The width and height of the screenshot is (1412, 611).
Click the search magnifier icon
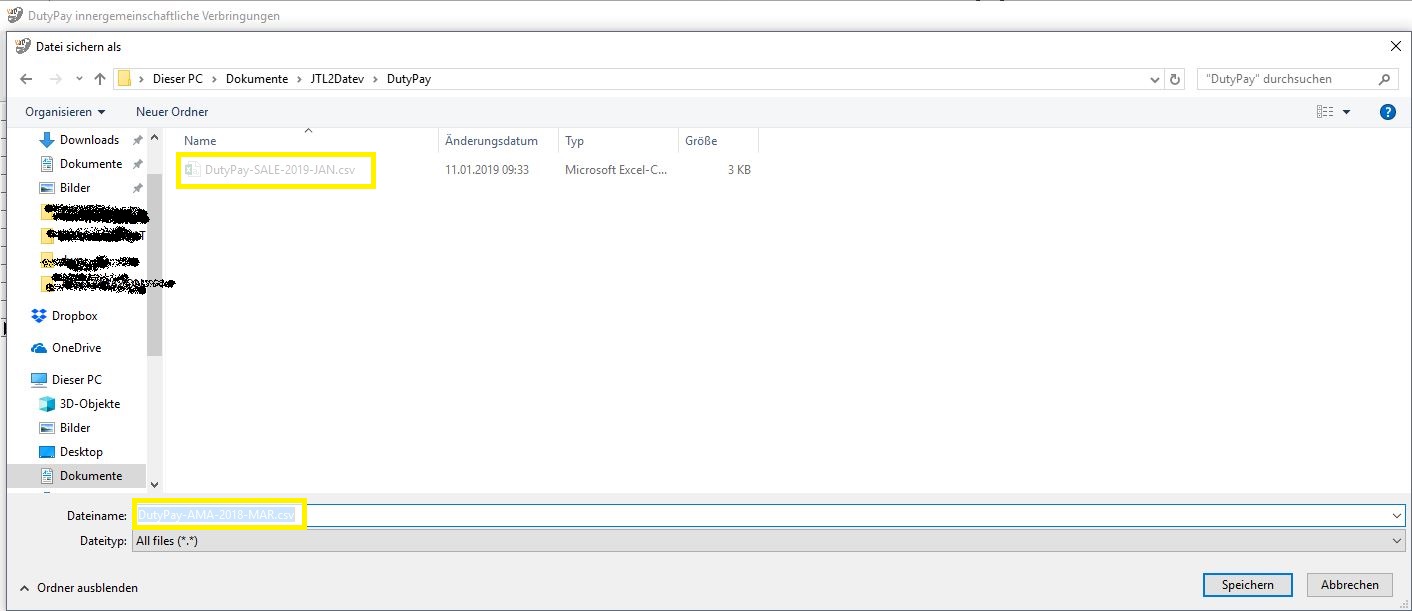[1385, 79]
